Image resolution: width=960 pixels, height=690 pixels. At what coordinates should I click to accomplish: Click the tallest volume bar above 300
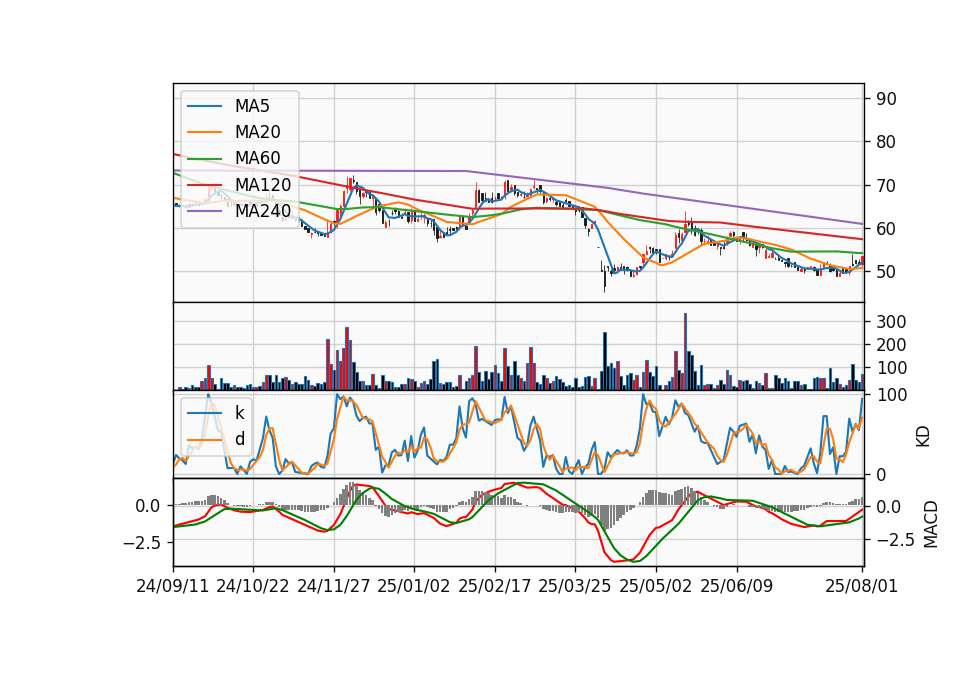click(685, 351)
